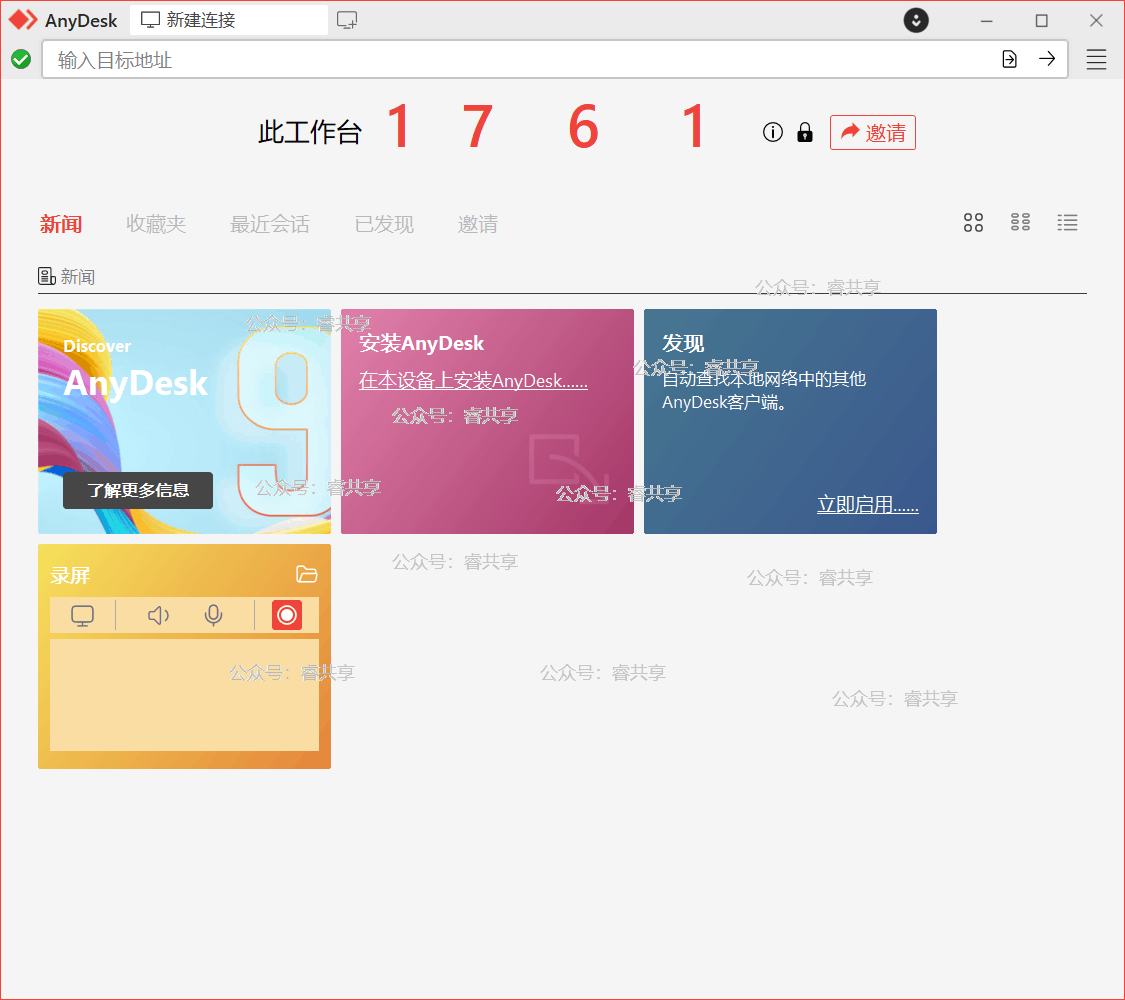Switch to list view
The width and height of the screenshot is (1125, 1000).
coord(1067,222)
